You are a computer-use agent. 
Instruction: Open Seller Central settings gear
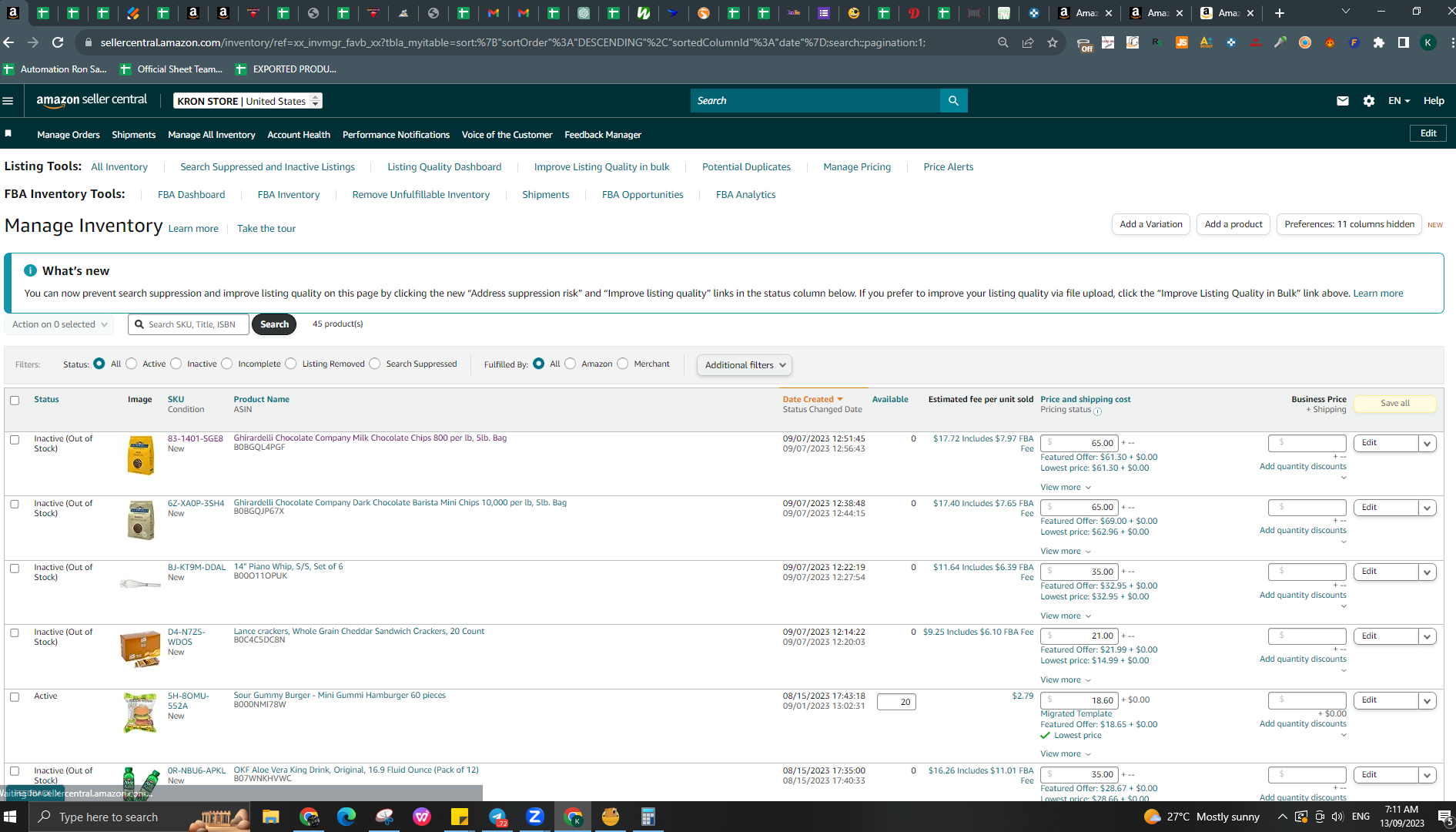pyautogui.click(x=1369, y=101)
